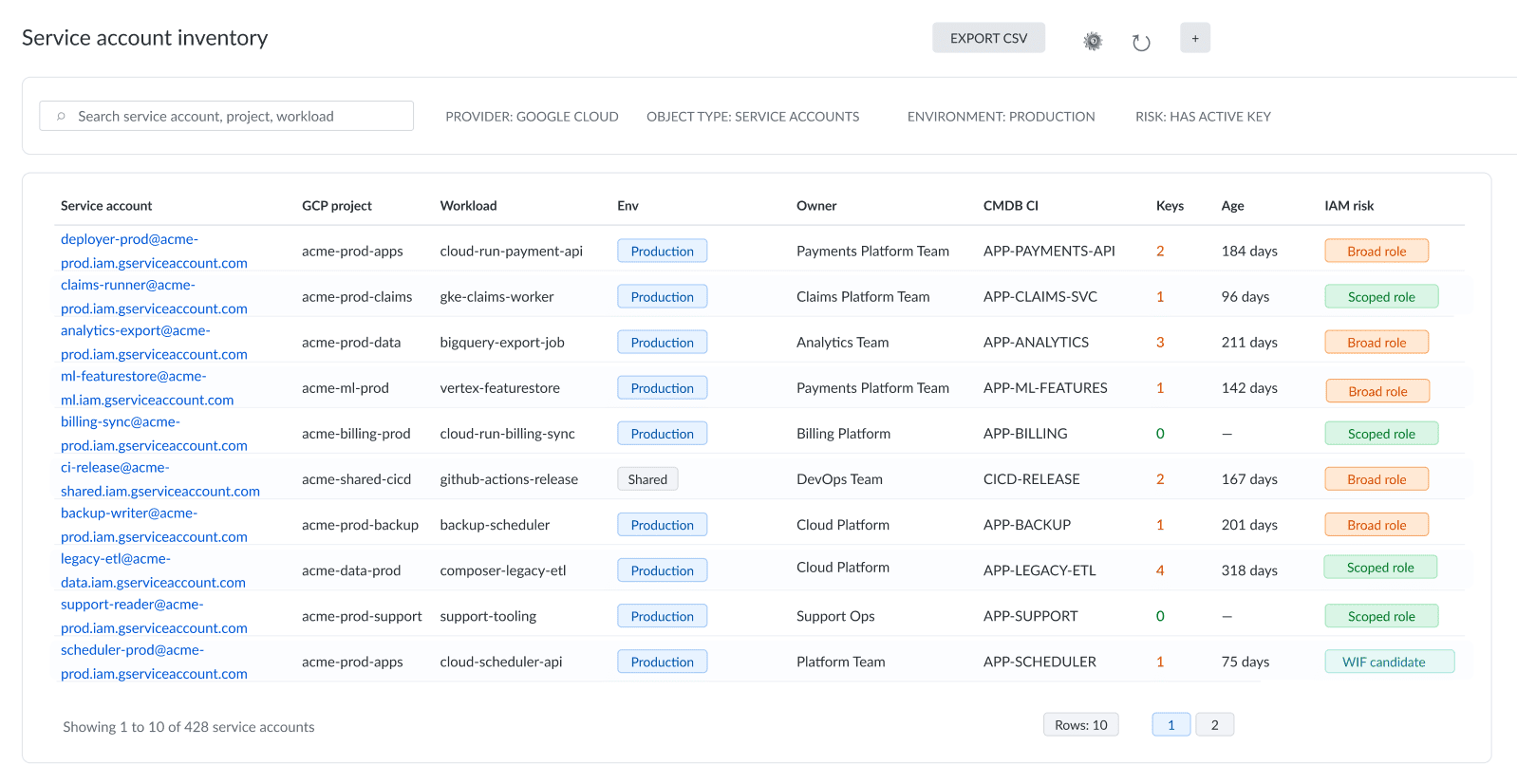Open the analytics-export service account link
Image resolution: width=1517 pixels, height=784 pixels.
tap(154, 342)
